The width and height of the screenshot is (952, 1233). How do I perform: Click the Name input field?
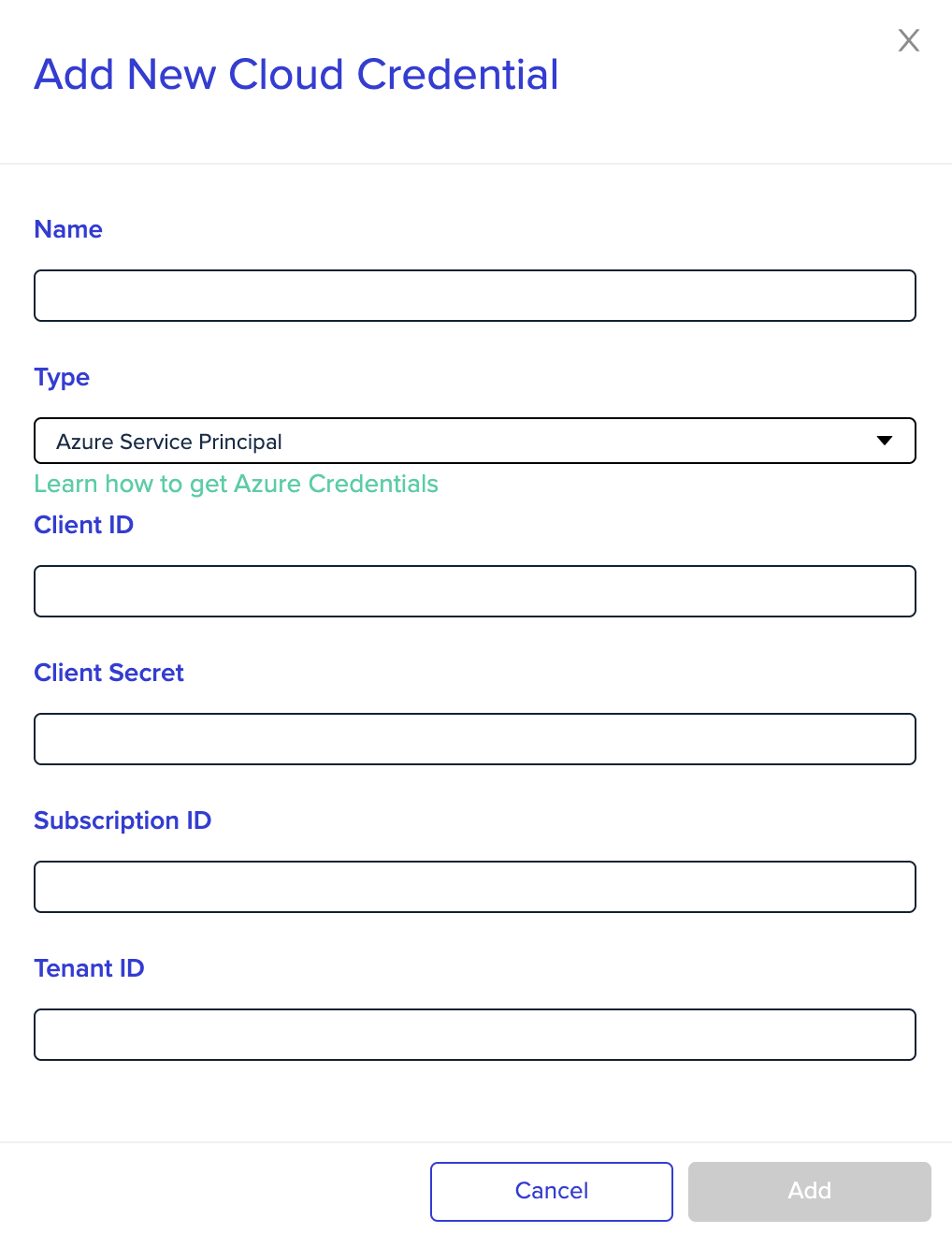(475, 296)
